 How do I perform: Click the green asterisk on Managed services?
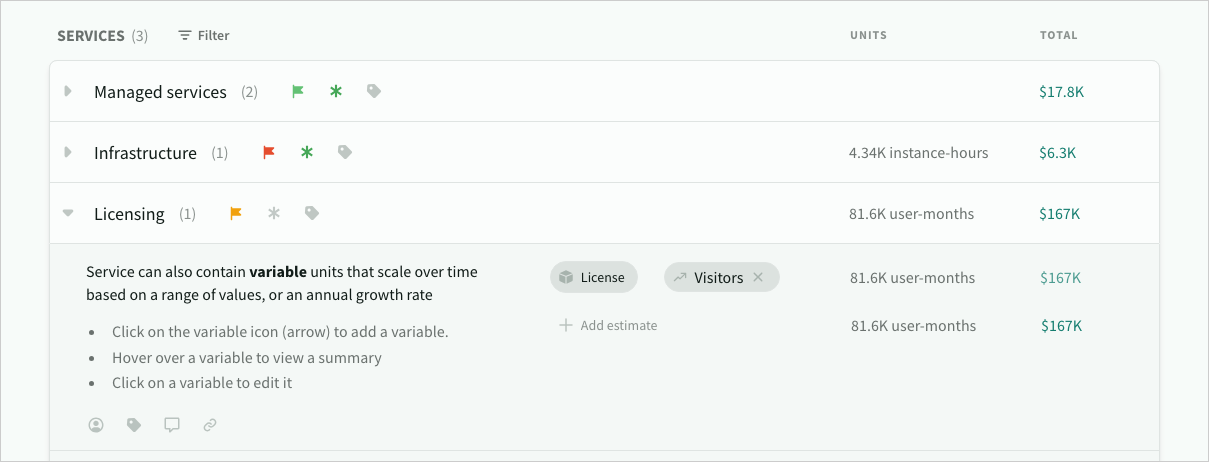tap(336, 91)
